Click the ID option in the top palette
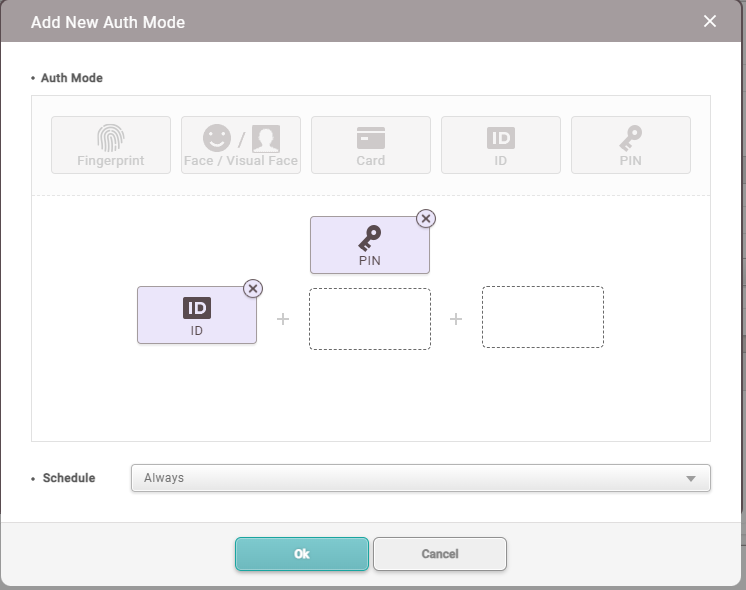The image size is (746, 590). coord(501,145)
